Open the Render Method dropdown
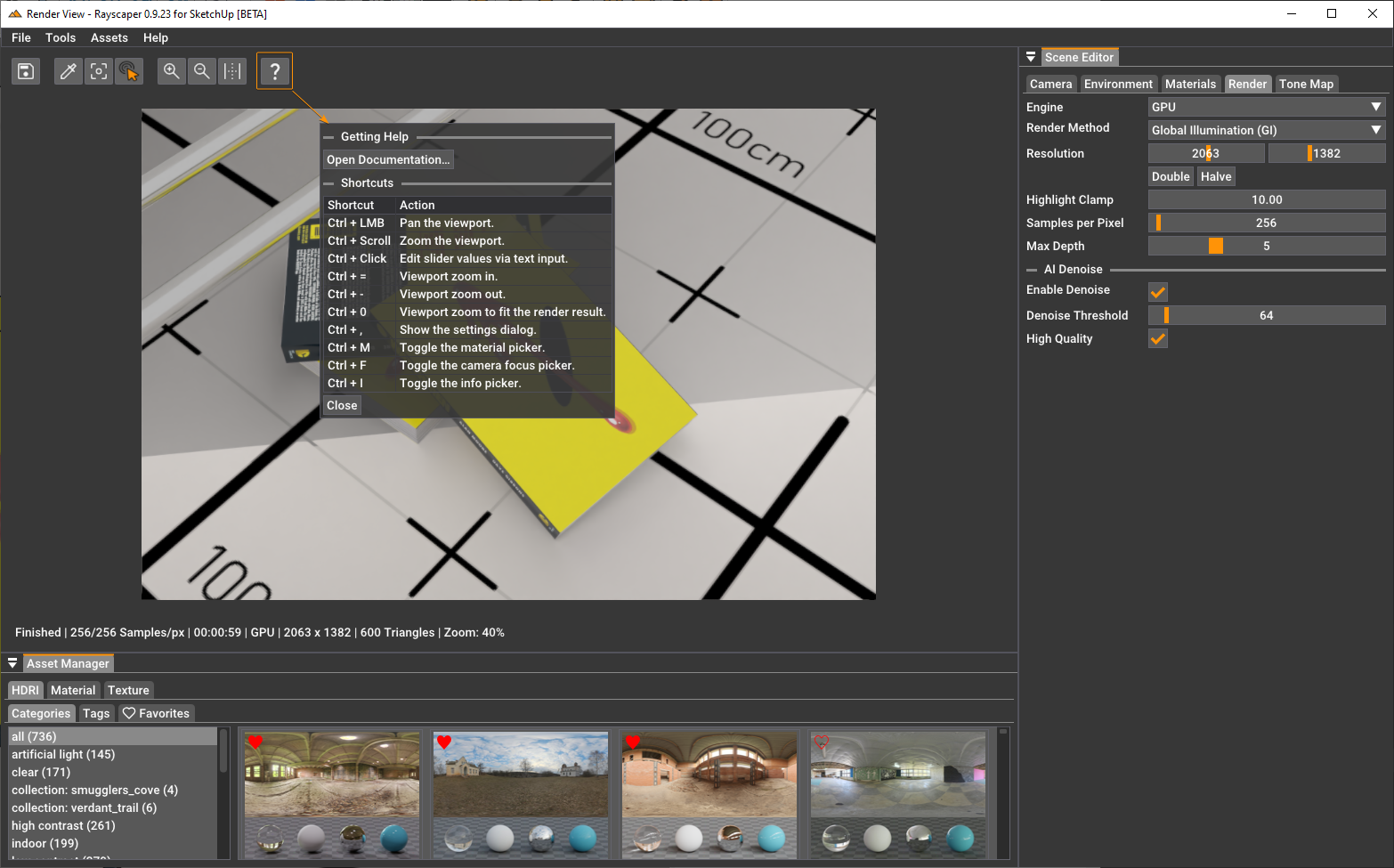Viewport: 1394px width, 868px height. click(x=1267, y=130)
